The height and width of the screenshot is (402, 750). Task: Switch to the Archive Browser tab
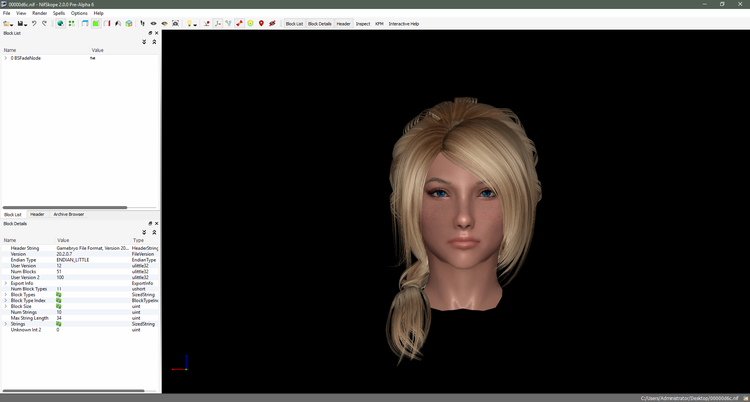click(x=68, y=214)
